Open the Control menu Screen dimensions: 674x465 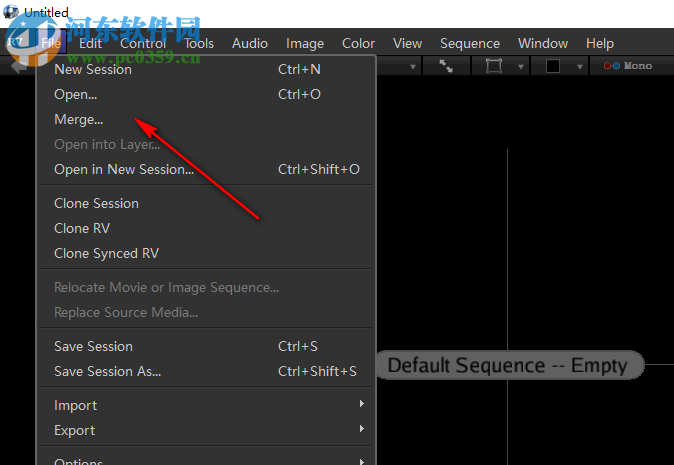coord(143,43)
